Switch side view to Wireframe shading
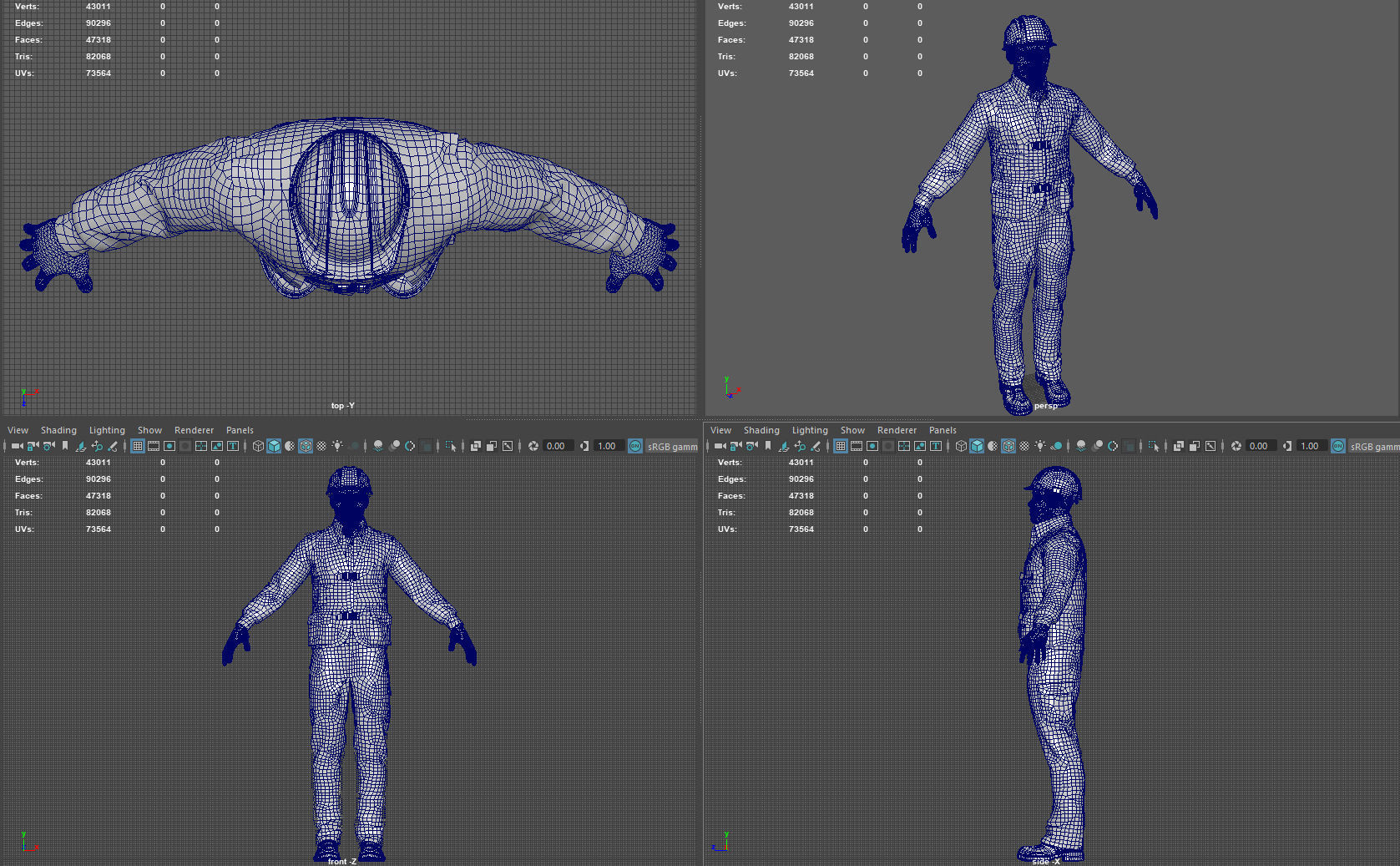 961,446
